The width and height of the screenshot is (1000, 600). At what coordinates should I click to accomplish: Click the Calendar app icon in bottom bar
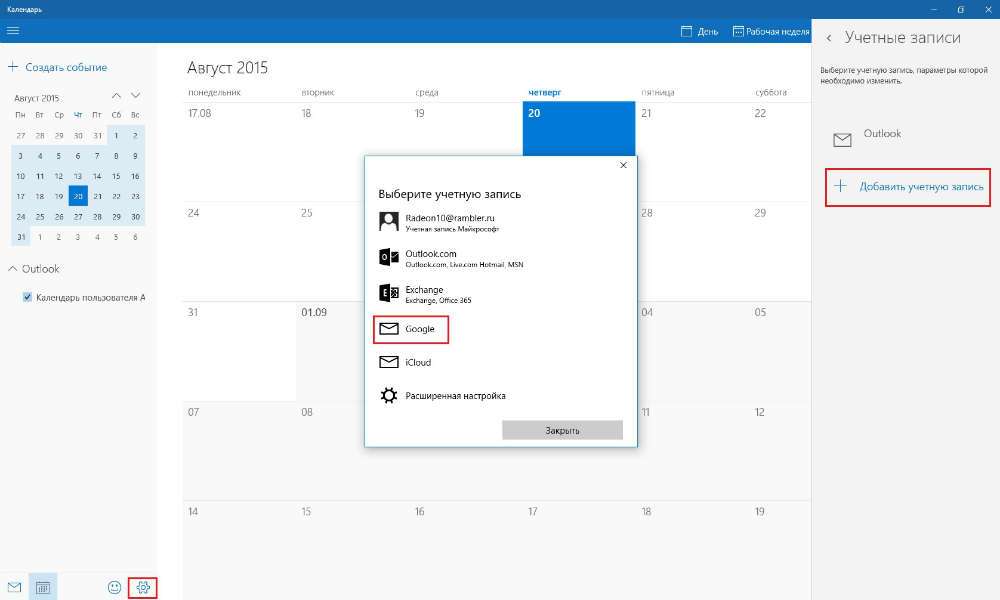43,587
